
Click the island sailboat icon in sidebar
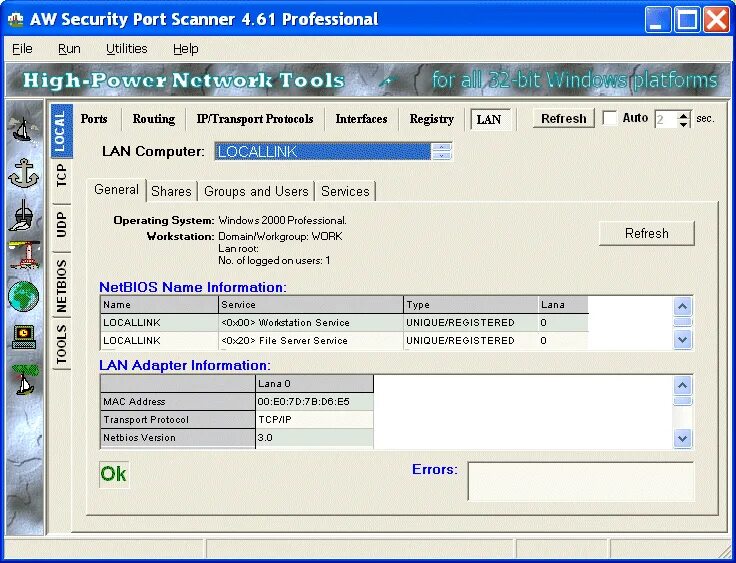point(24,378)
